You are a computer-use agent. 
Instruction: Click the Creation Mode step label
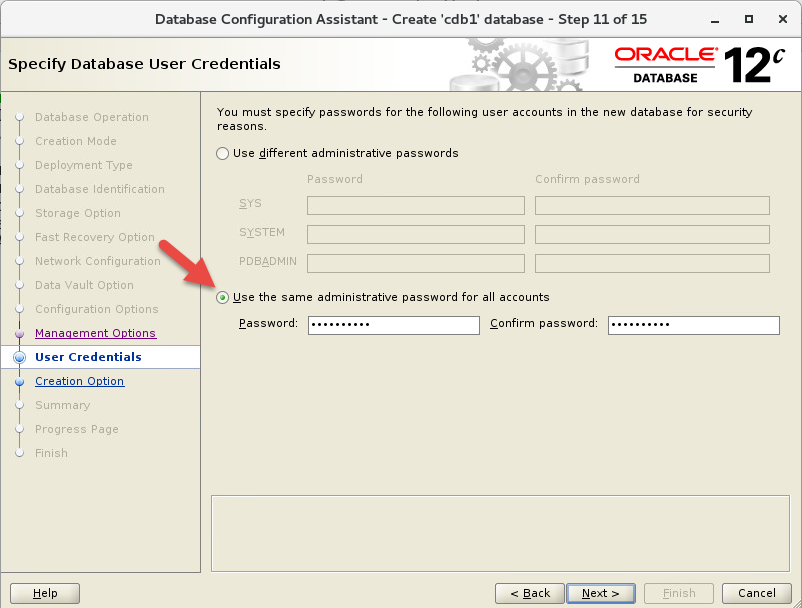76,141
